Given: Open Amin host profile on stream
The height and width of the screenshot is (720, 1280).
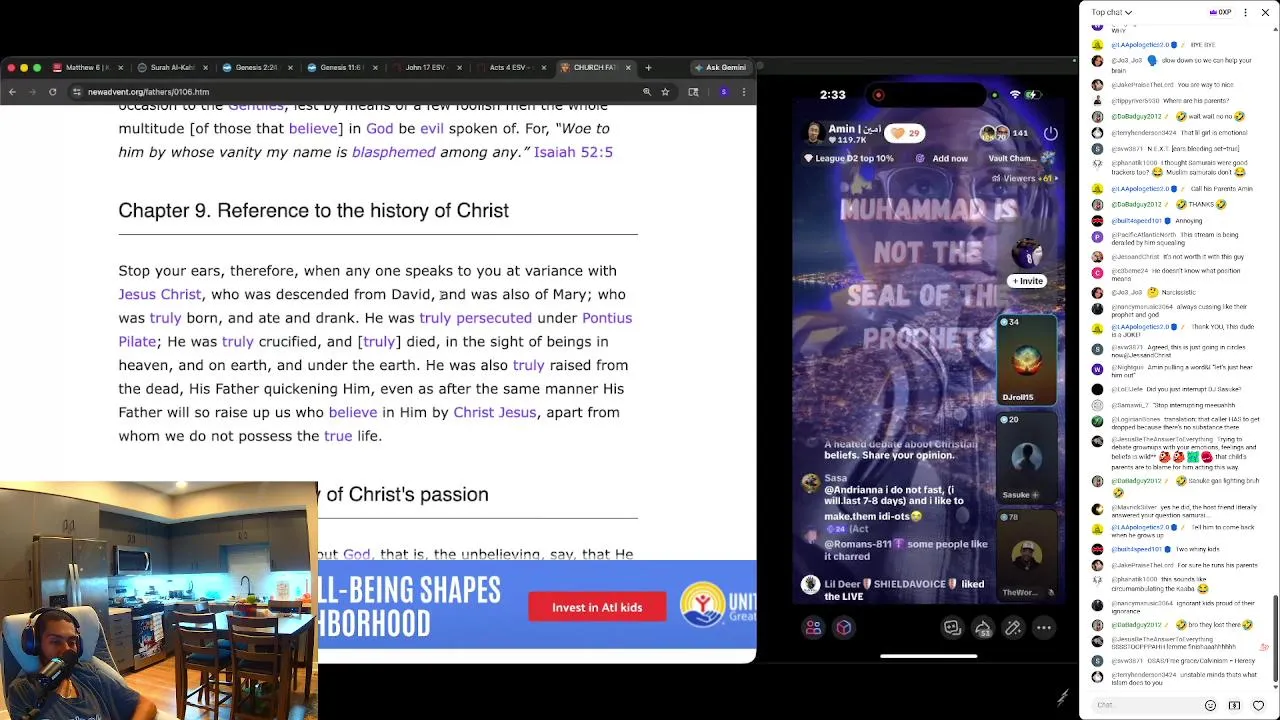Looking at the screenshot, I should click(843, 134).
